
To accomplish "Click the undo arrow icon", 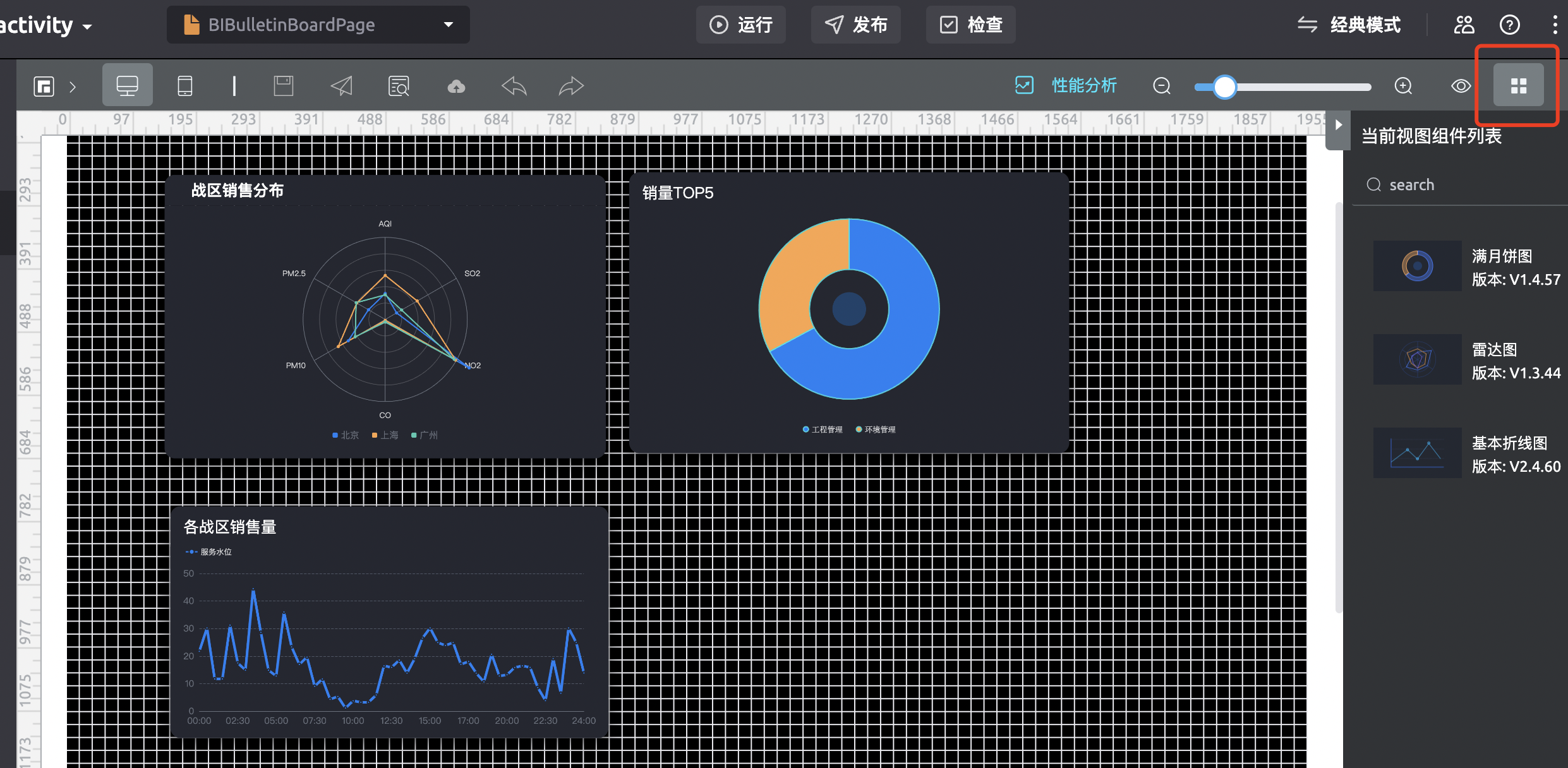I will (x=514, y=85).
